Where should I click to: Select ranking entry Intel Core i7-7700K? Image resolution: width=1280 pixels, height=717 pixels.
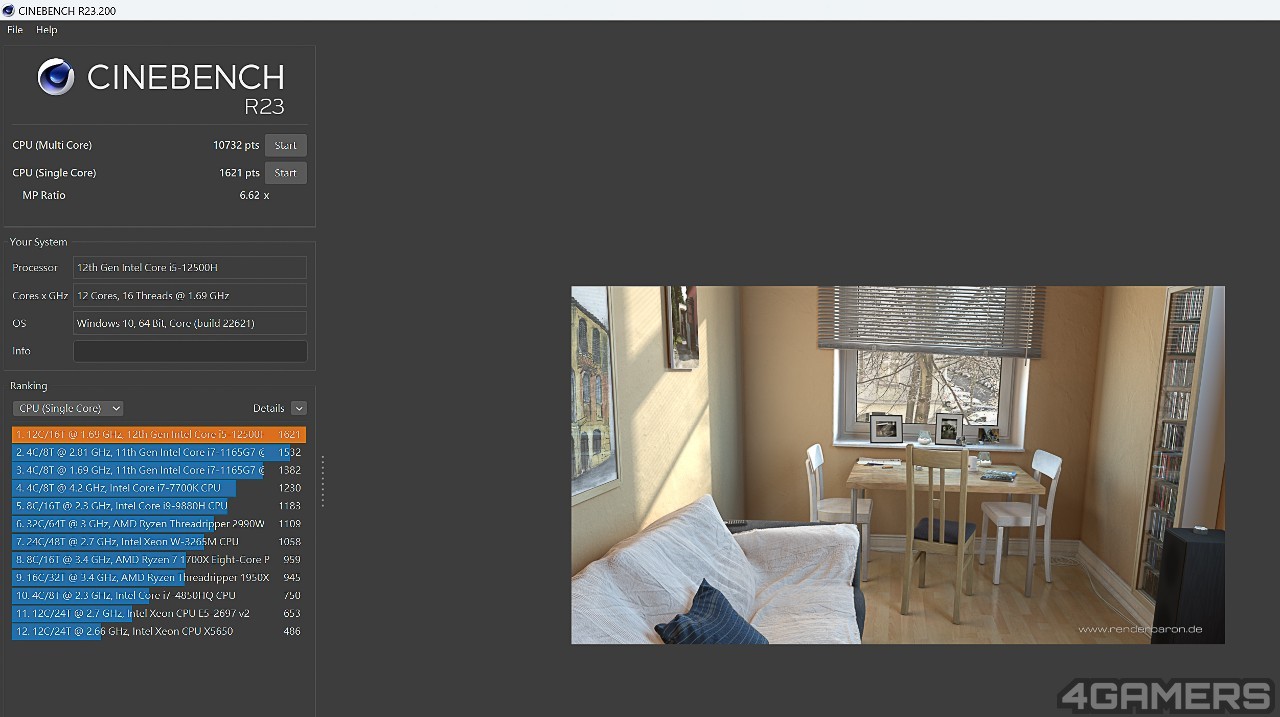pos(159,488)
